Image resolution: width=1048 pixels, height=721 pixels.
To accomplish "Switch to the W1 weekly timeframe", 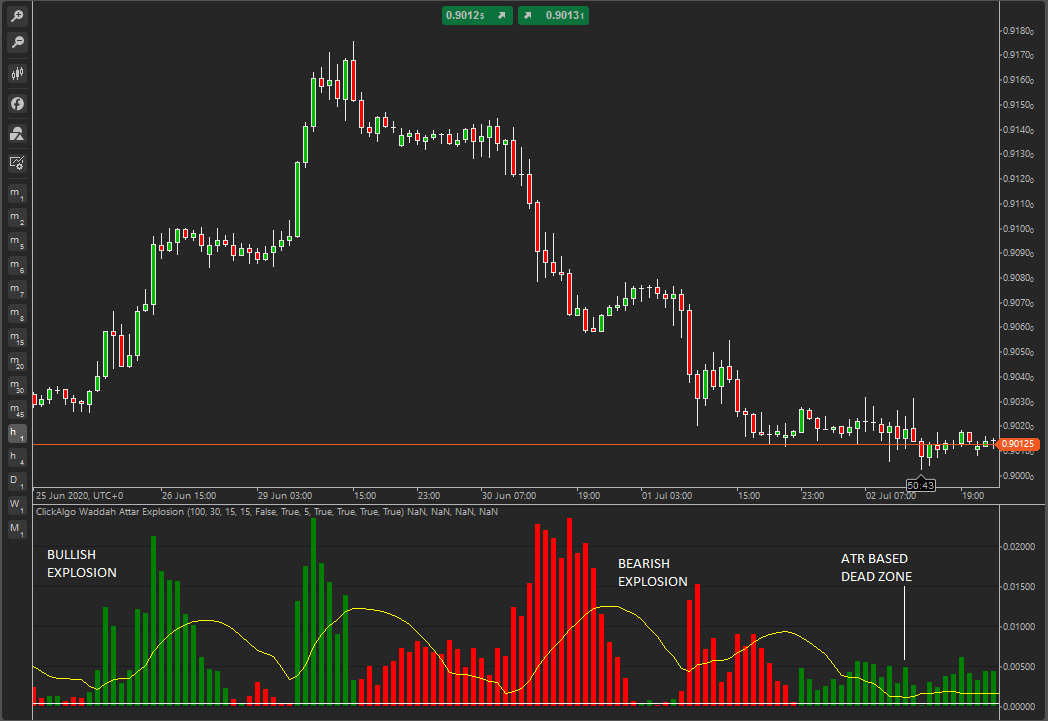I will tap(16, 505).
